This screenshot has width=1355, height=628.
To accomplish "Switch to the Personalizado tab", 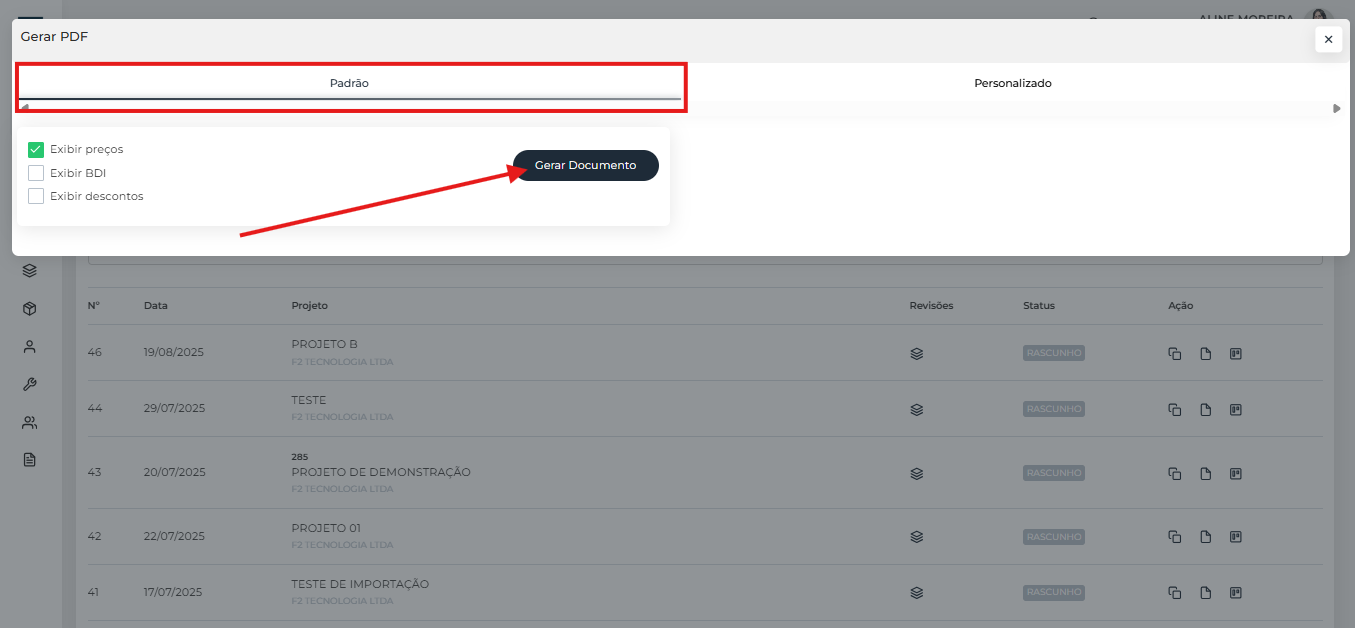I will pyautogui.click(x=1012, y=84).
